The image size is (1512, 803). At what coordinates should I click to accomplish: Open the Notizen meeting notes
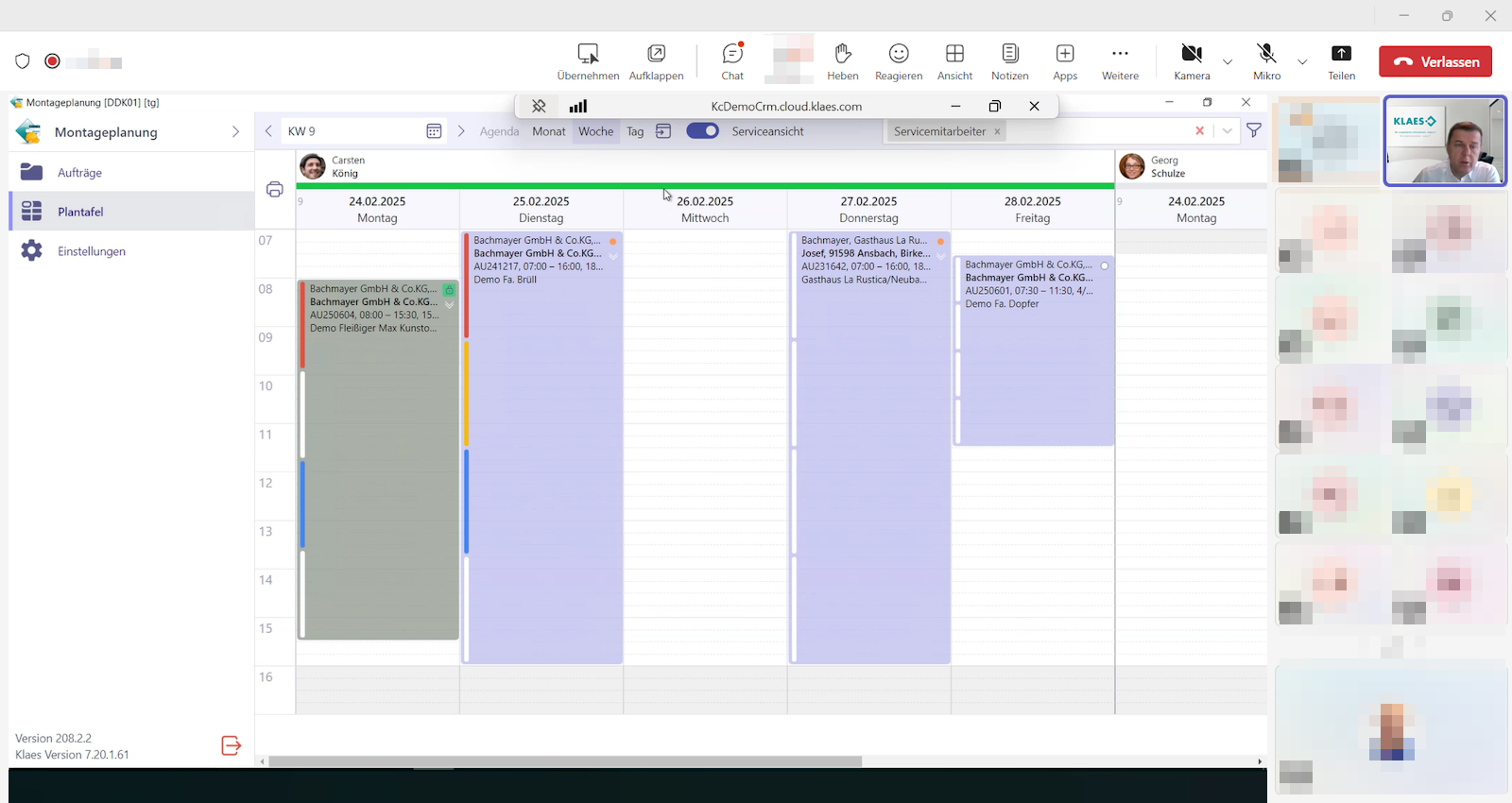(x=1009, y=61)
